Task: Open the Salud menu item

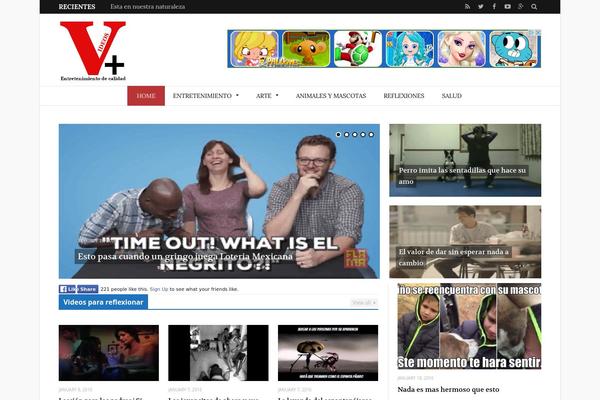Action: coord(452,96)
